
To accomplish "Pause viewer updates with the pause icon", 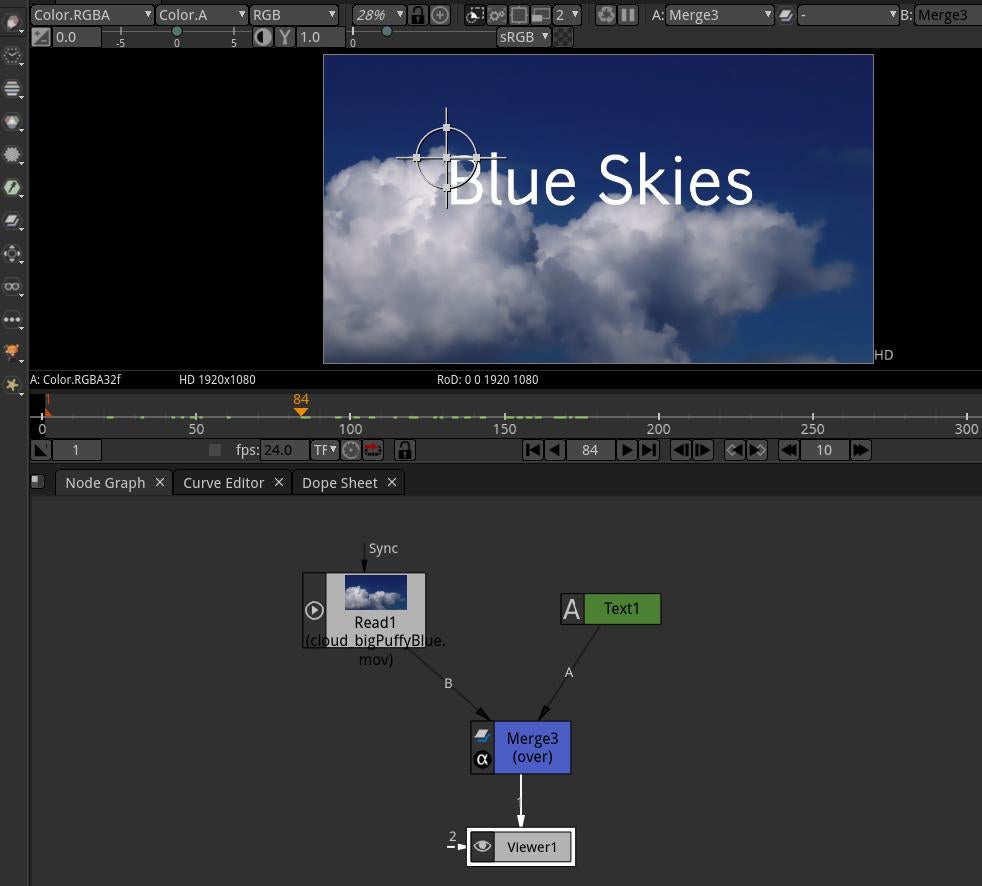I will tap(628, 14).
